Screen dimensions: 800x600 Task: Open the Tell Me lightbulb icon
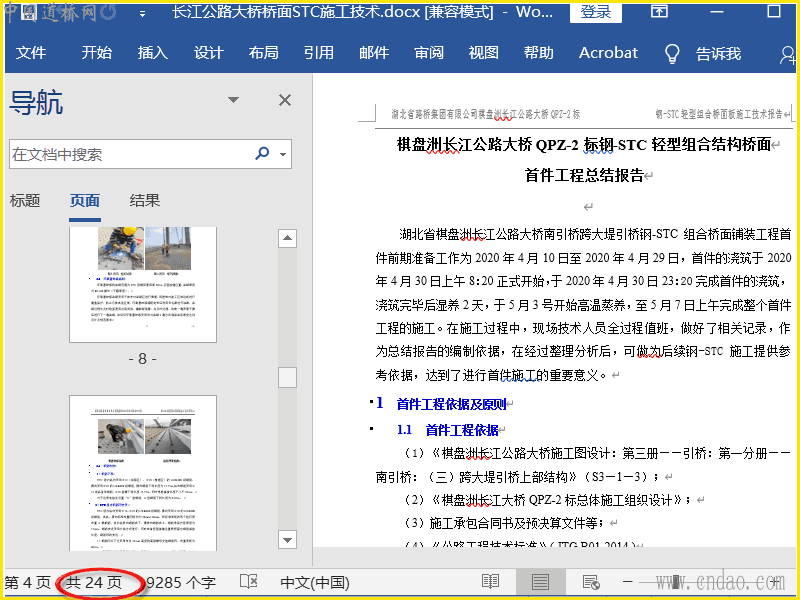(673, 53)
